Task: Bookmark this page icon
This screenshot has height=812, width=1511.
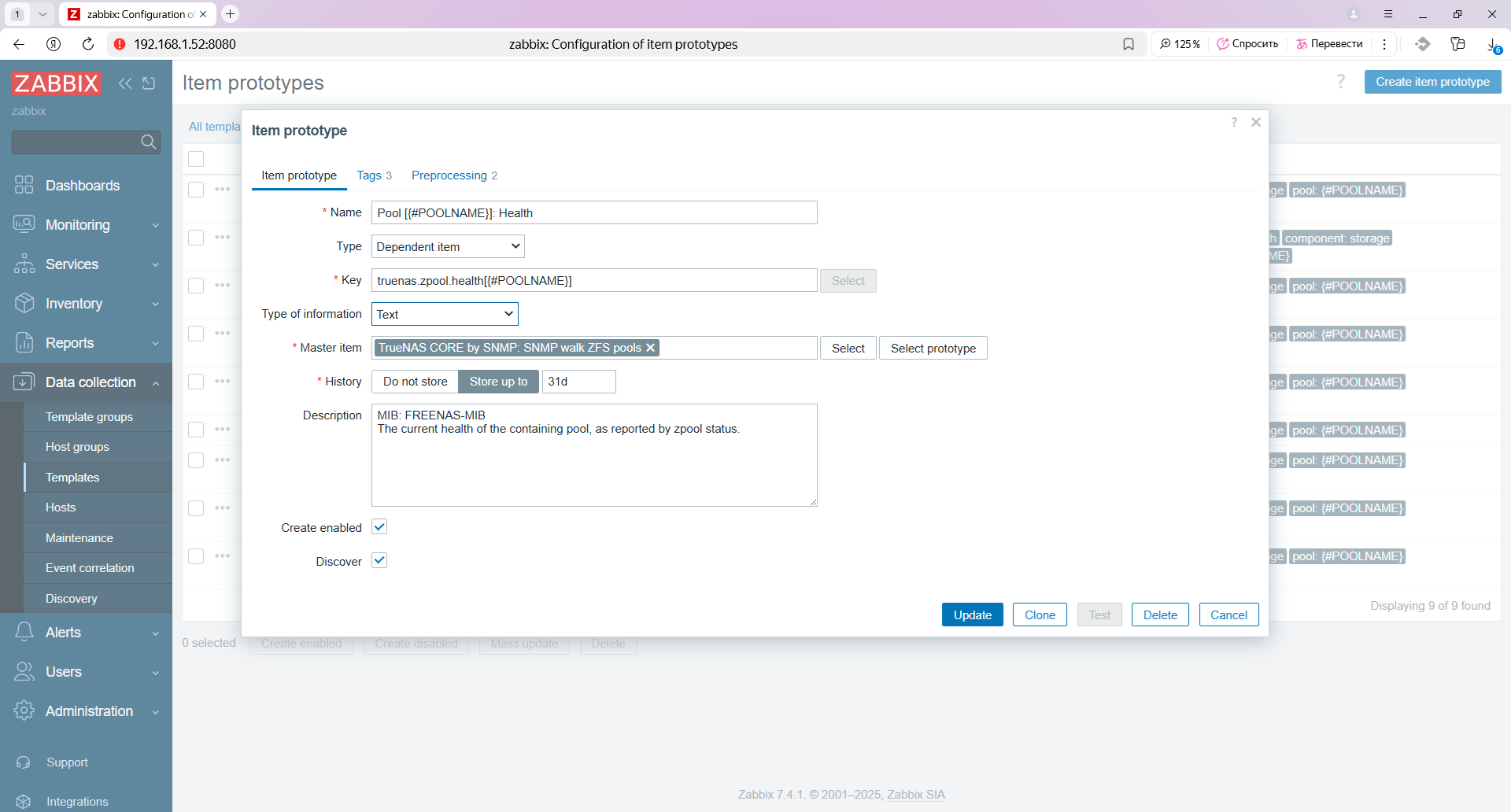Action: 1129,44
